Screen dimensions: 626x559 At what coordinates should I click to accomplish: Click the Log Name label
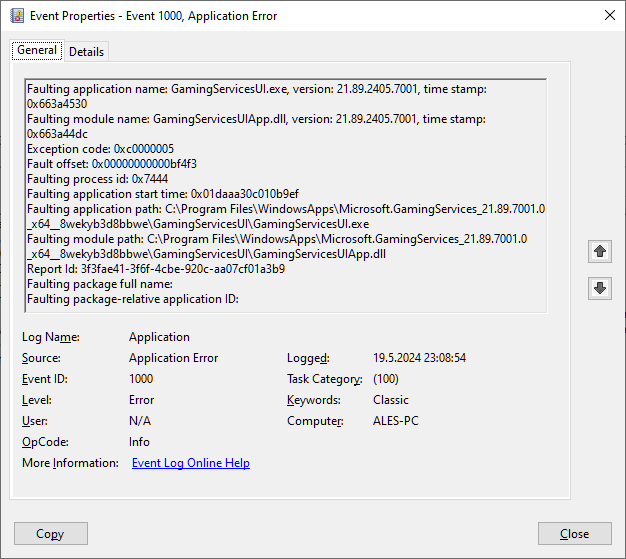[x=51, y=337]
